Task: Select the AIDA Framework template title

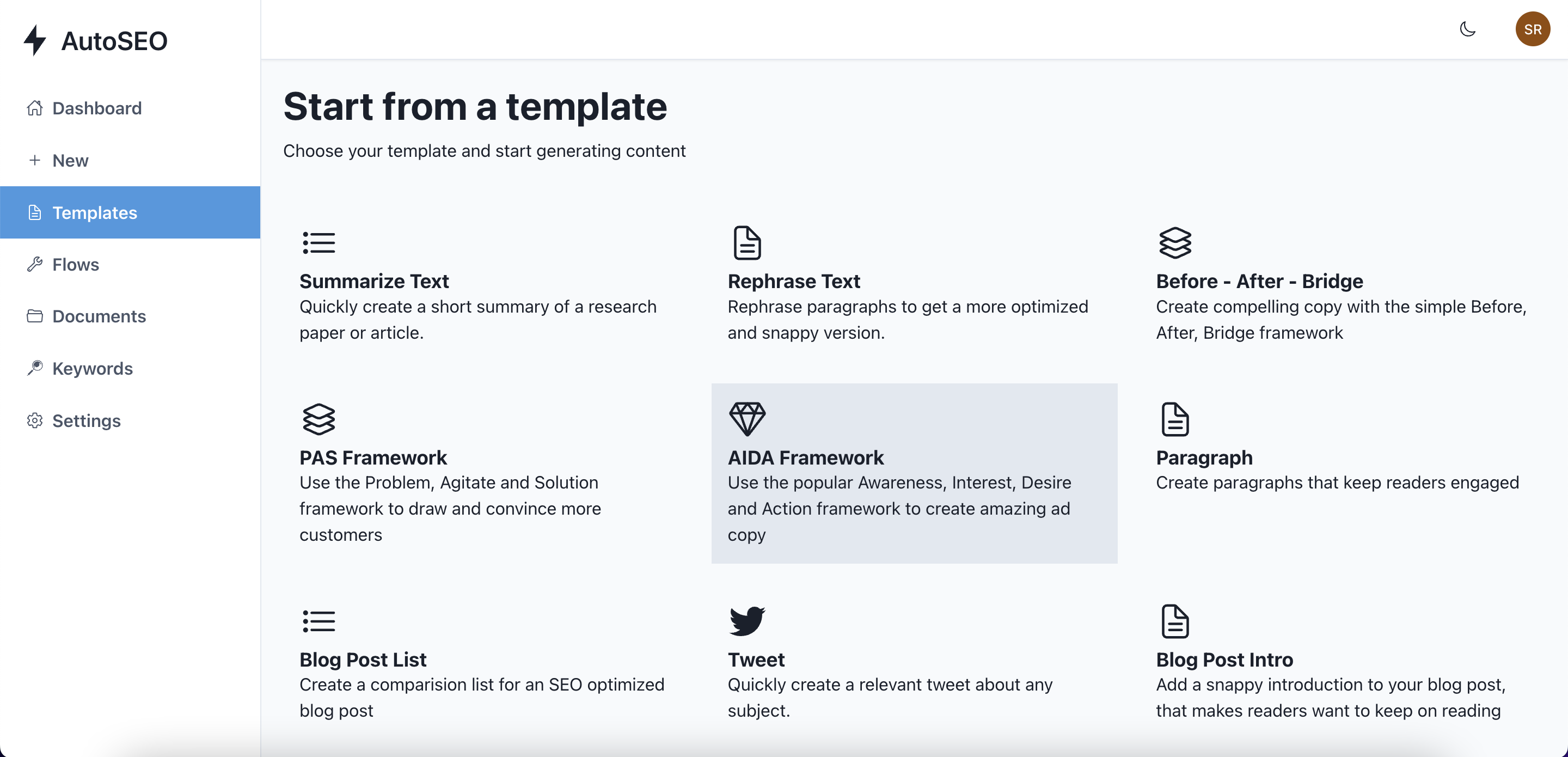Action: point(805,457)
